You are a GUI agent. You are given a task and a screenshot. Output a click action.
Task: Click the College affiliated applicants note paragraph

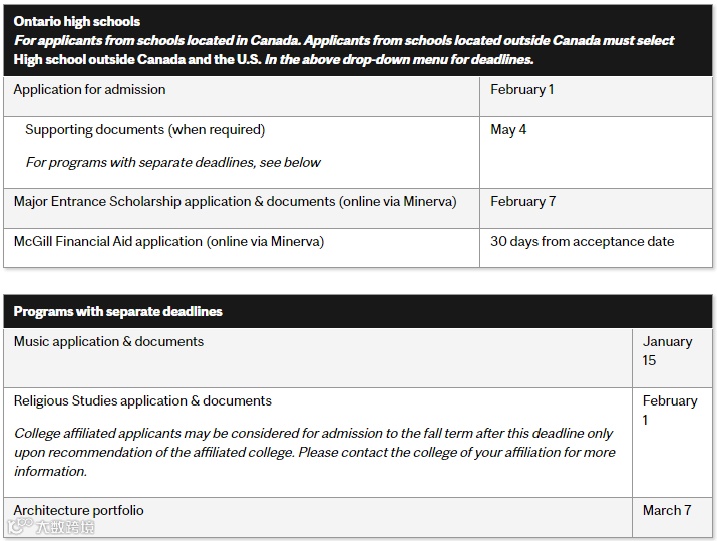pyautogui.click(x=314, y=452)
